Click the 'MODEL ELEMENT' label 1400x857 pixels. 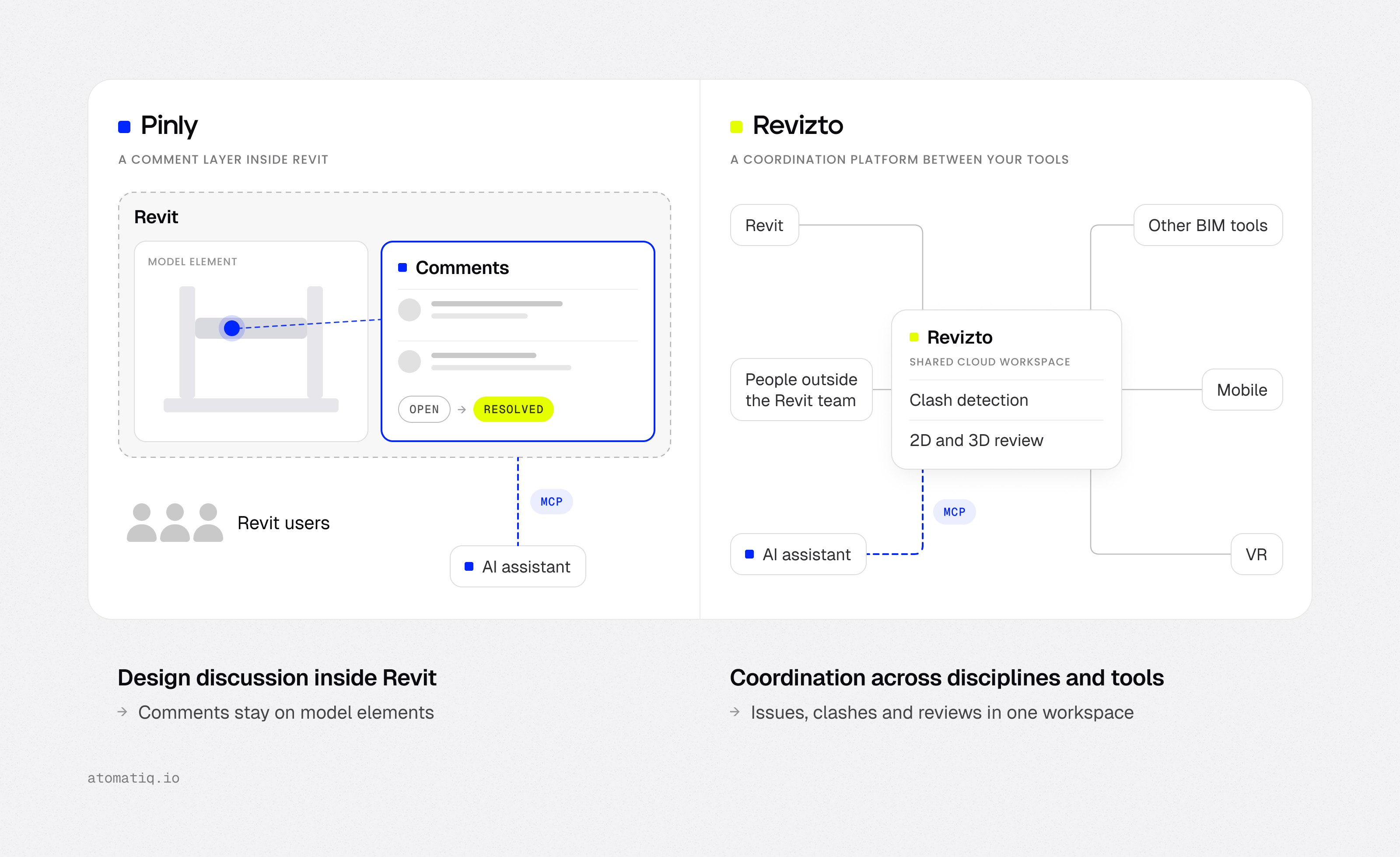point(192,262)
